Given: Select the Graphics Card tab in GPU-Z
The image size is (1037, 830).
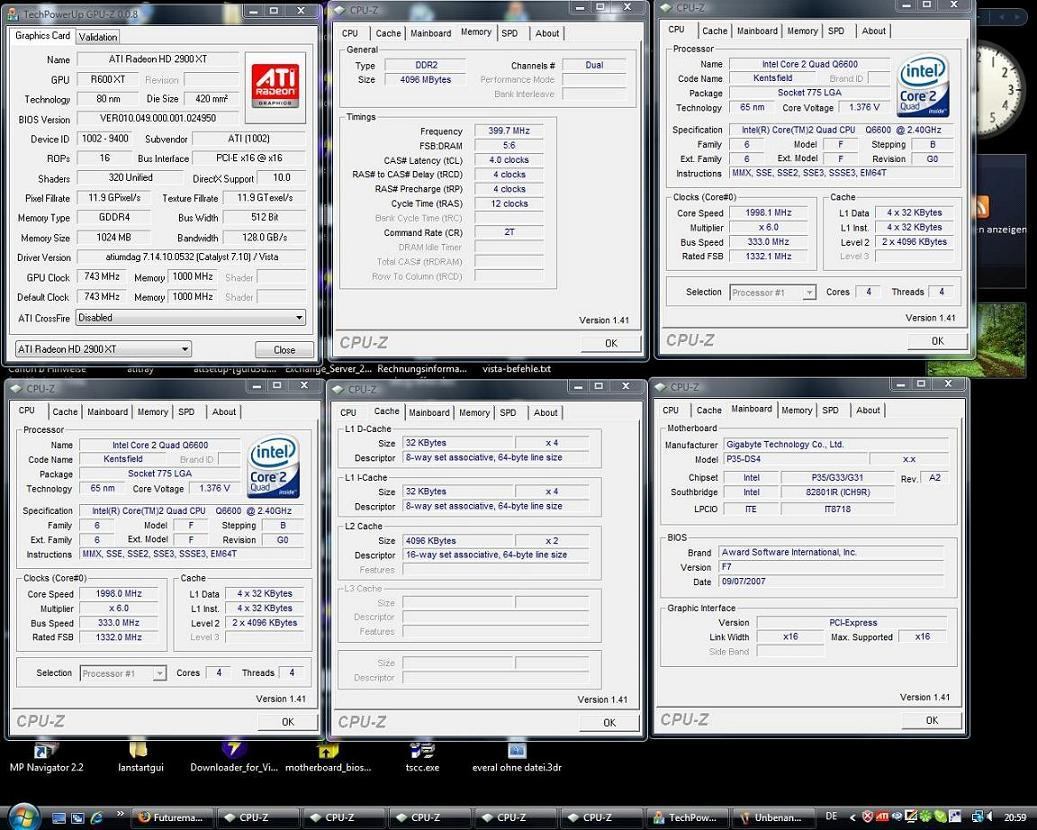Looking at the screenshot, I should tap(42, 36).
